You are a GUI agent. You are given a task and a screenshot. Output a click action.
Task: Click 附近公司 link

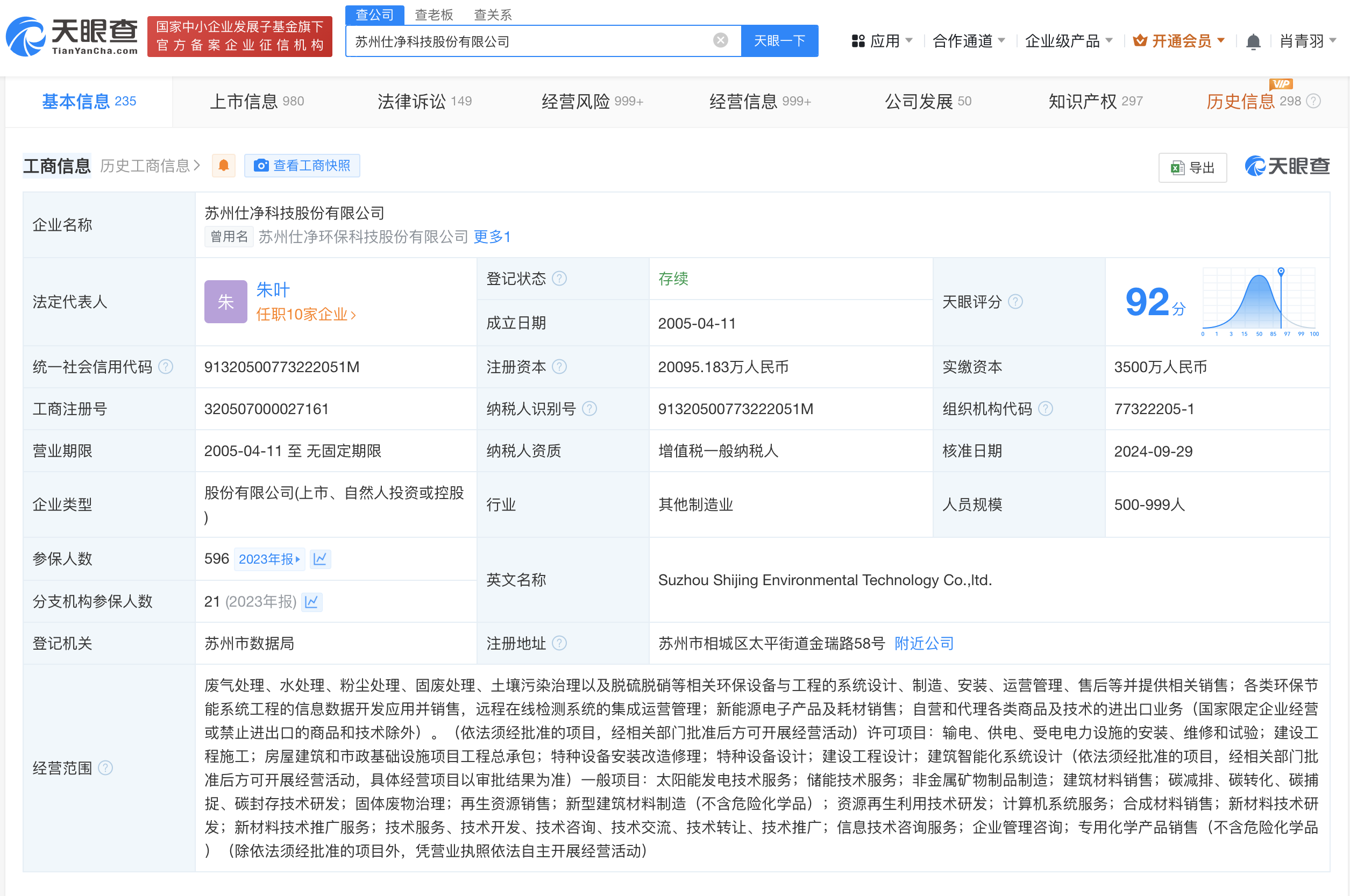(x=924, y=643)
